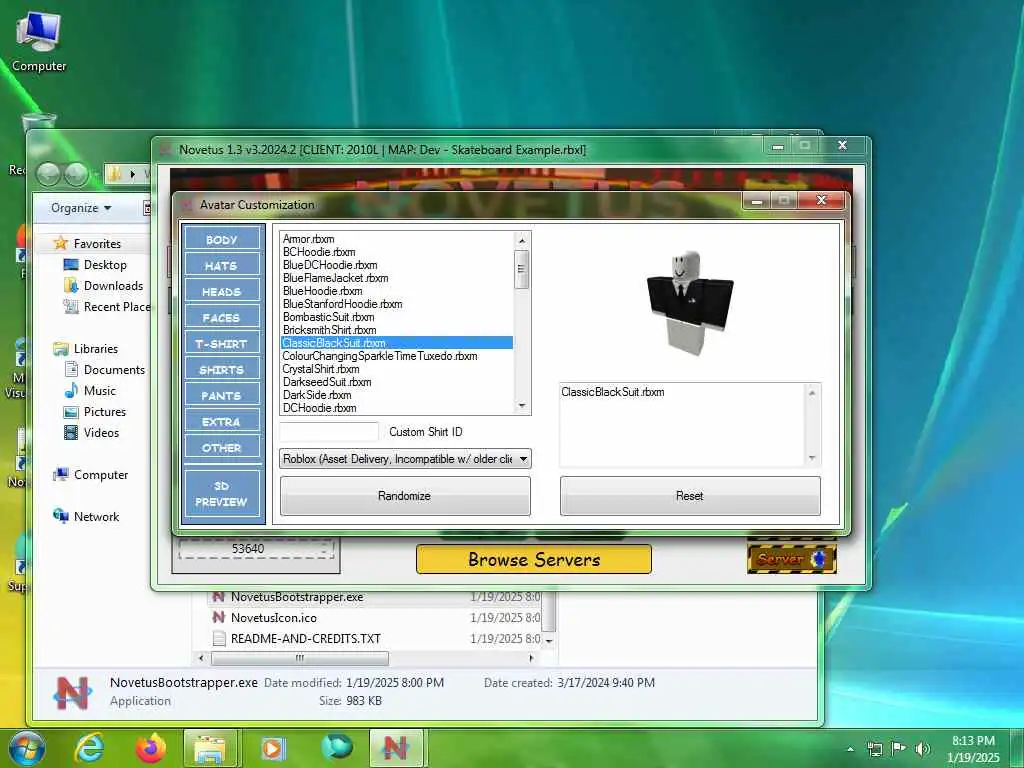This screenshot has height=768, width=1024.
Task: Open the Windows Start menu
Action: (27, 748)
